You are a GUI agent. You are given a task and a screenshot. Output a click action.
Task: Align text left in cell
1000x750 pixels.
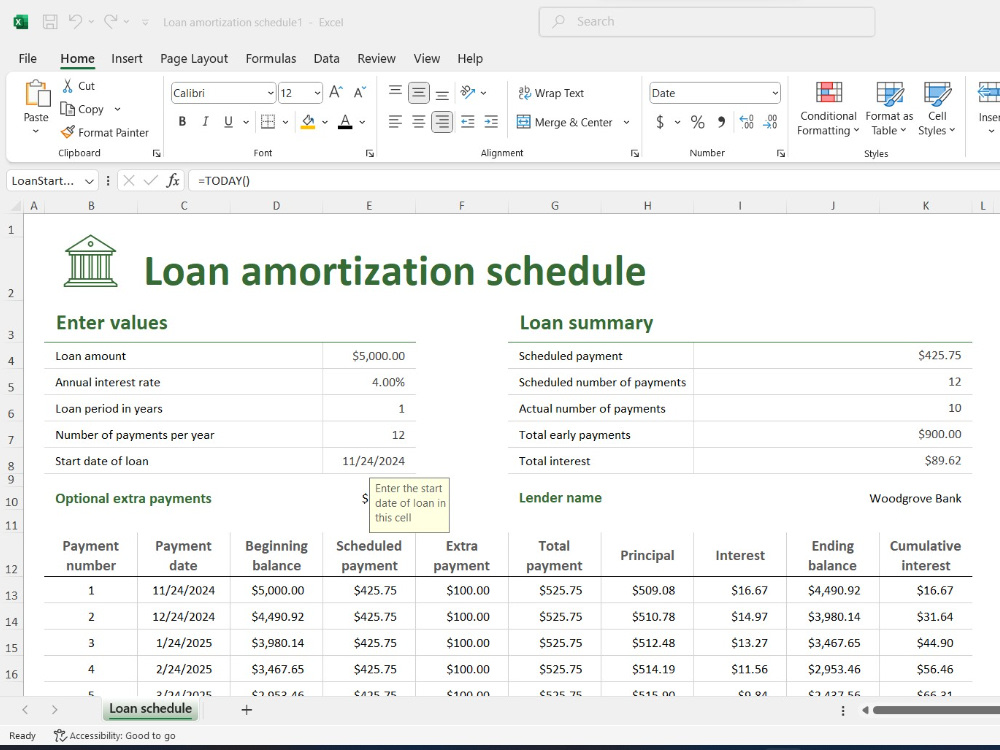395,122
